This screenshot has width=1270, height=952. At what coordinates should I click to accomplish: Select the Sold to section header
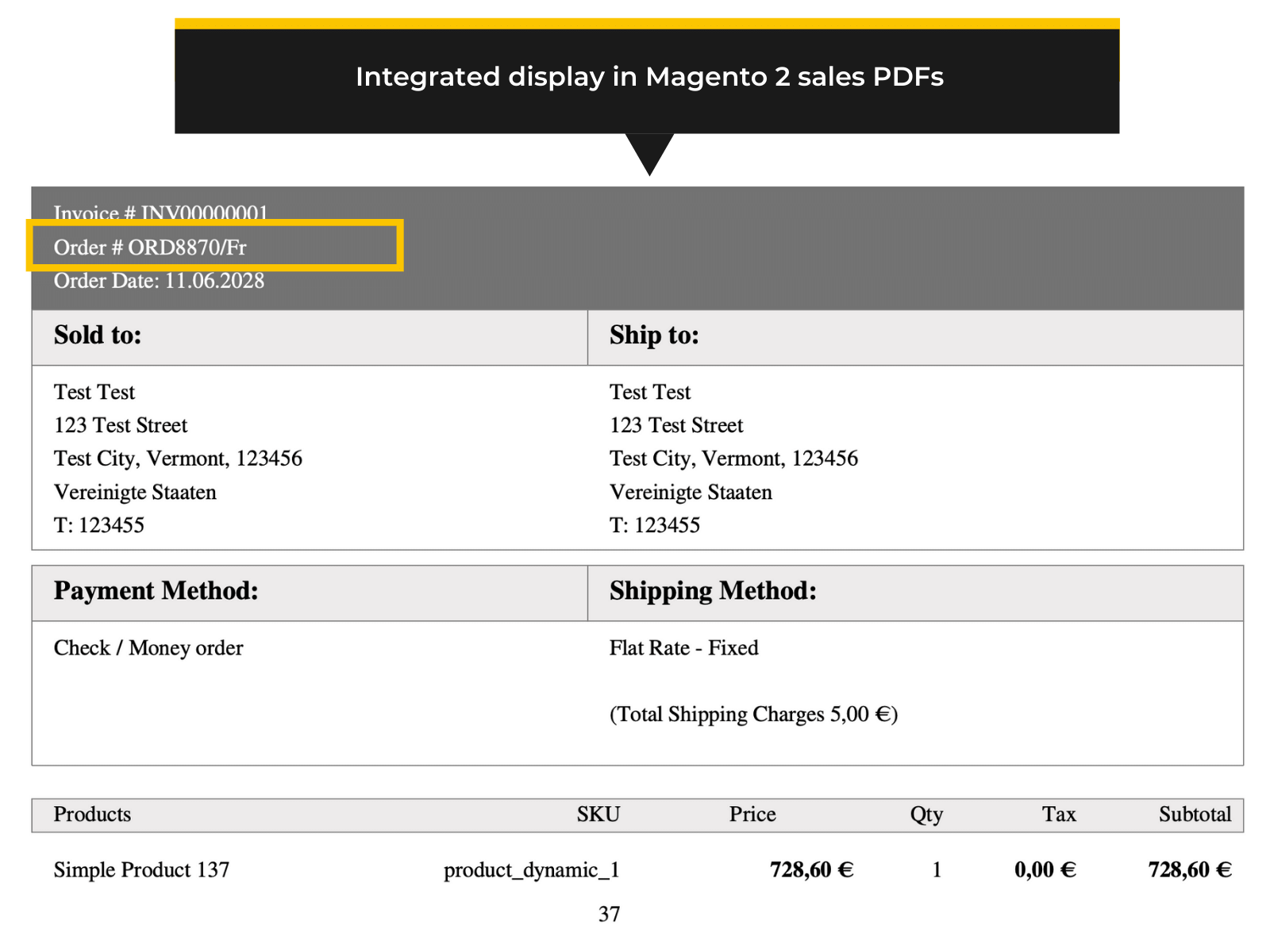pyautogui.click(x=97, y=336)
